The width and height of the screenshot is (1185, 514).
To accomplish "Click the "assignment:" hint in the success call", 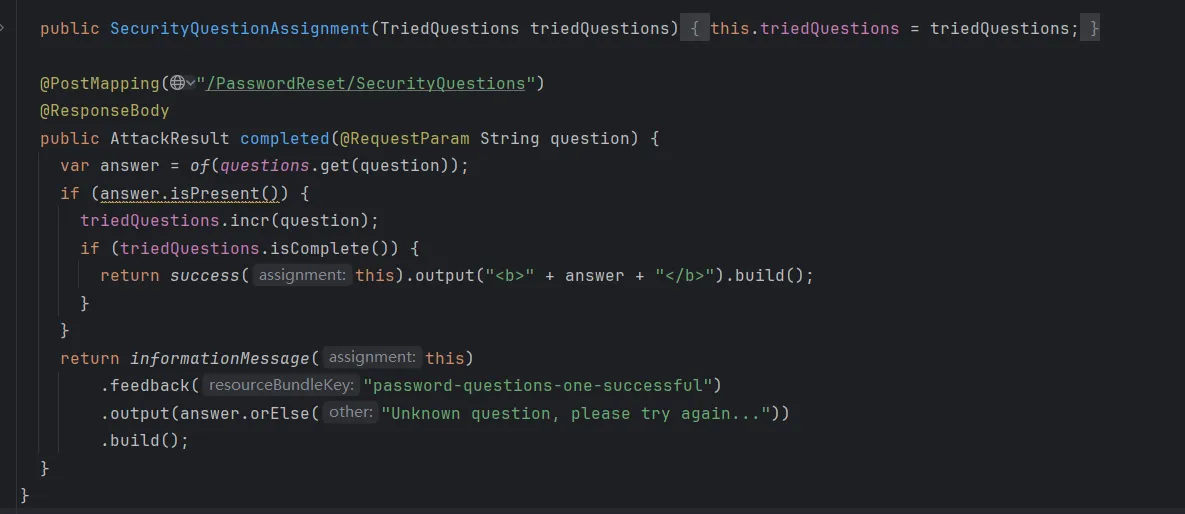I will point(301,275).
